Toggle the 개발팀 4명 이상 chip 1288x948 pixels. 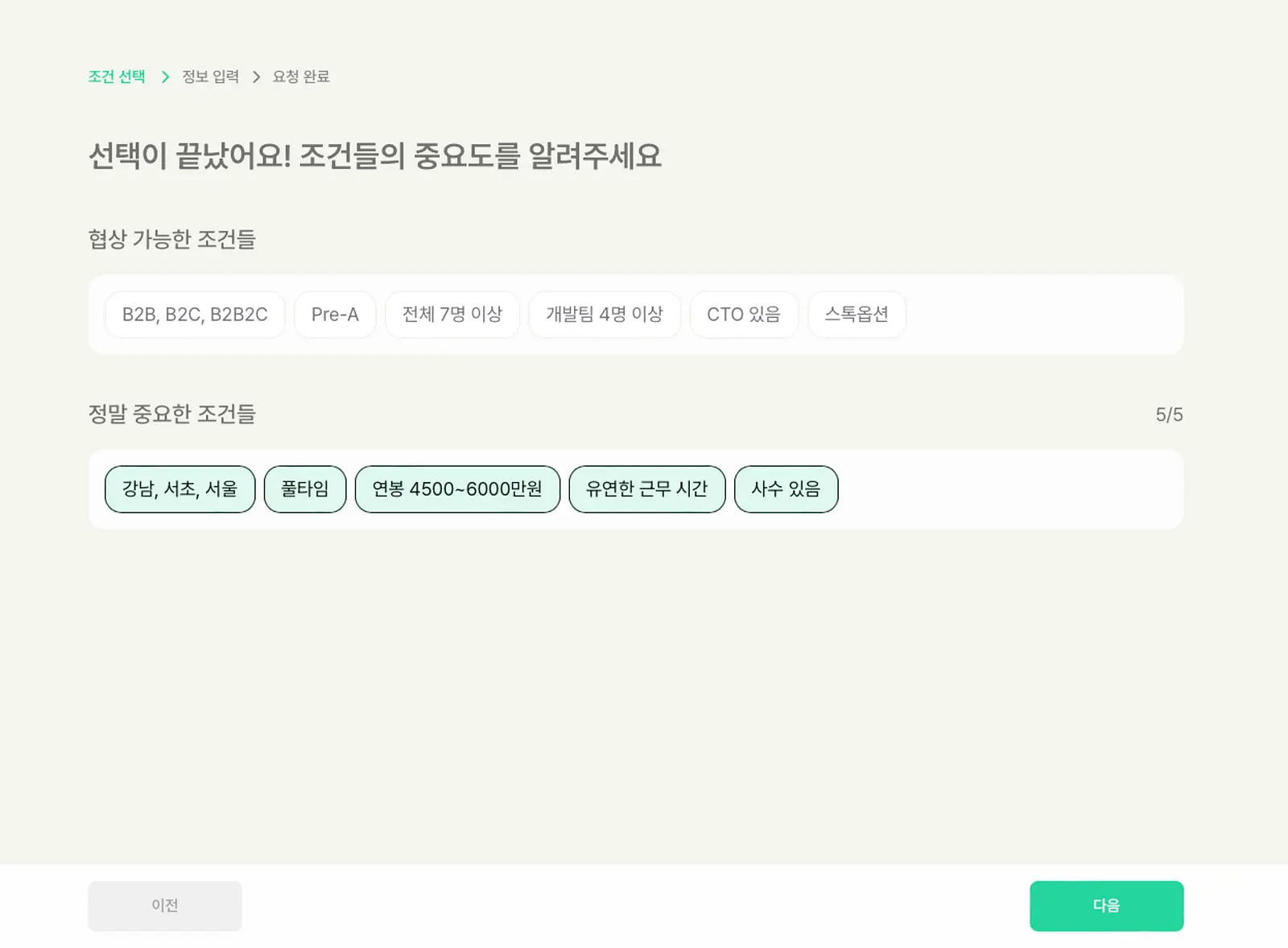pos(605,315)
